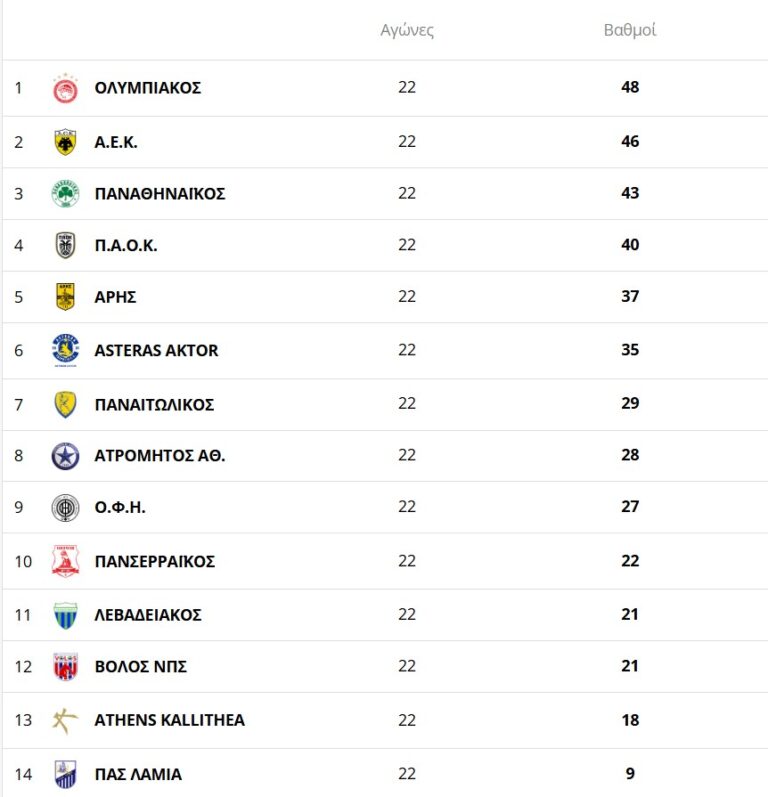Screen dimensions: 768x797
Task: Click the Panetolikos yellow shield logo
Action: (x=65, y=404)
